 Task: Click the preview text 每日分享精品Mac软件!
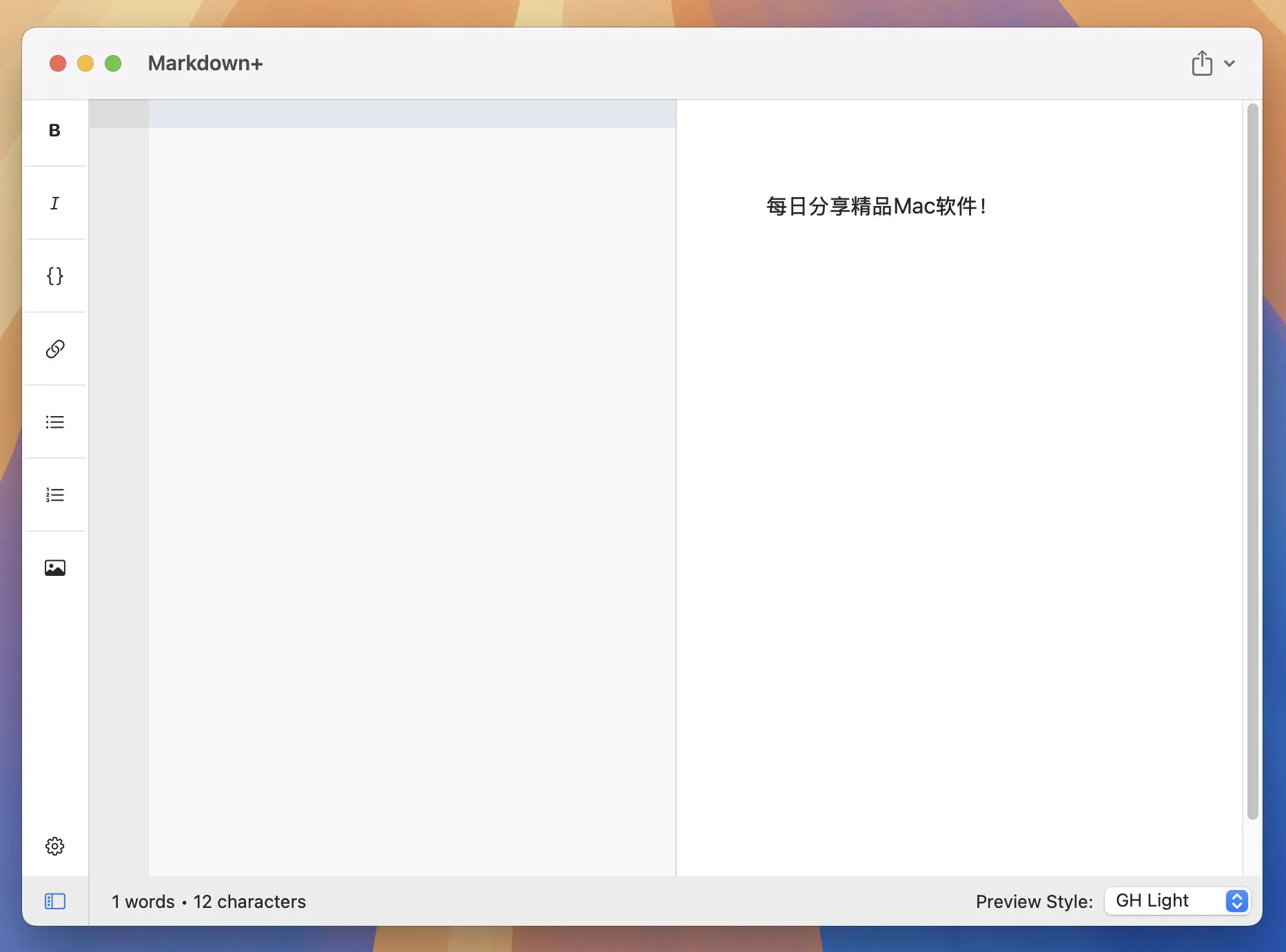point(876,206)
